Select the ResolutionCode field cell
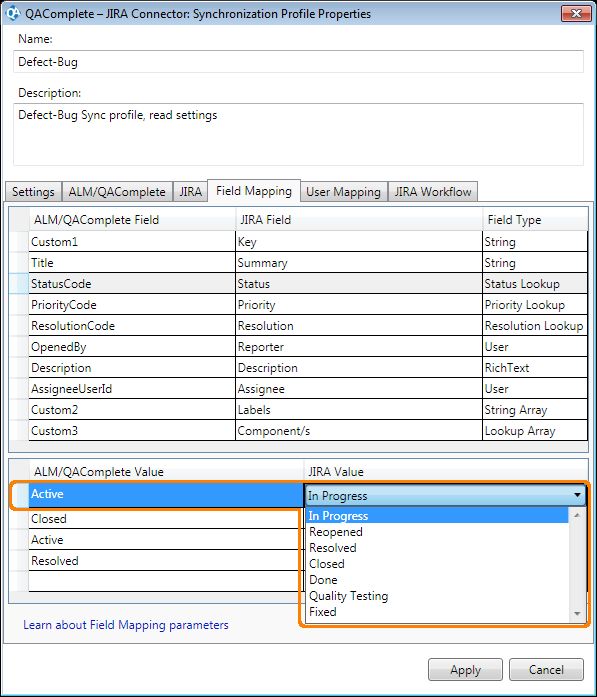The height and width of the screenshot is (697, 597). (132, 326)
